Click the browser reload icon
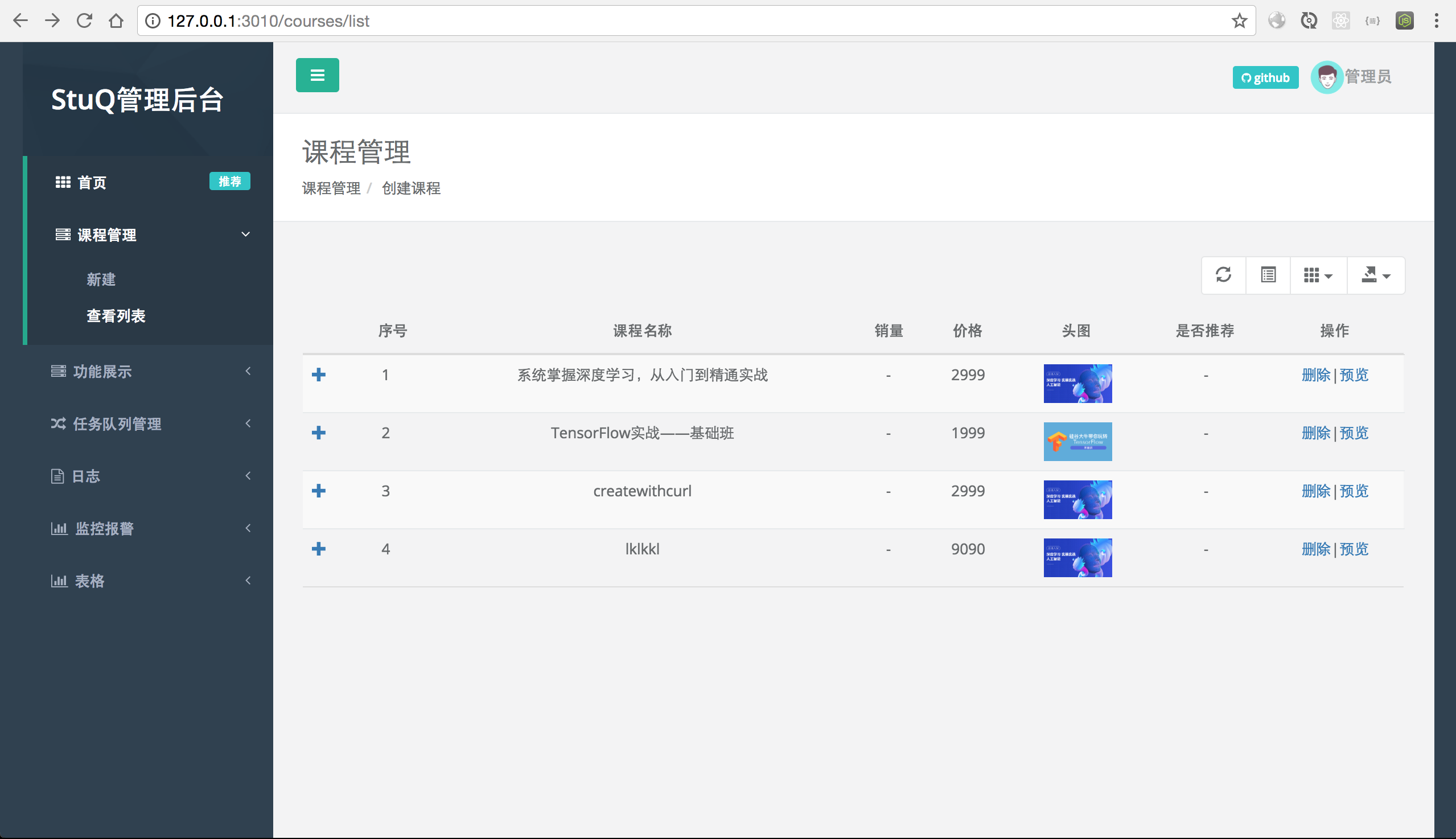The image size is (1456, 839). click(84, 21)
